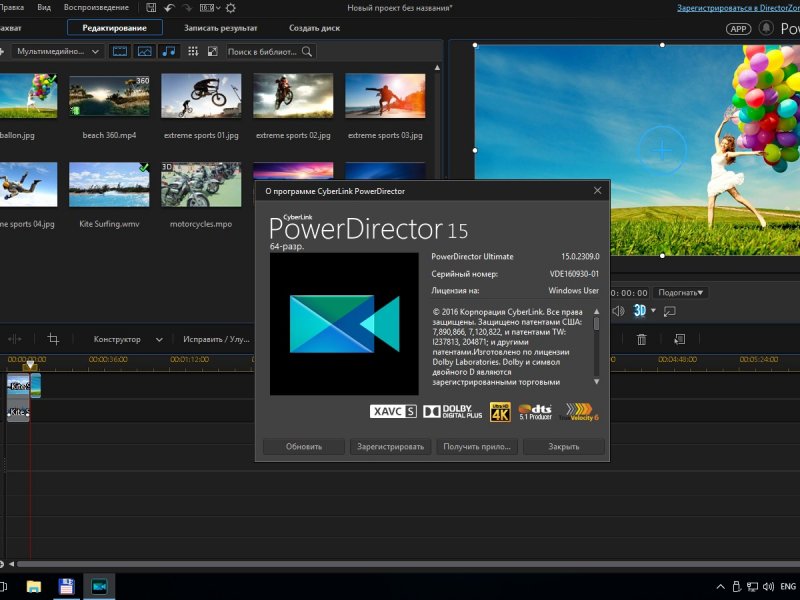This screenshot has width=800, height=600.
Task: Open File Explorer from the taskbar
Action: point(34,587)
